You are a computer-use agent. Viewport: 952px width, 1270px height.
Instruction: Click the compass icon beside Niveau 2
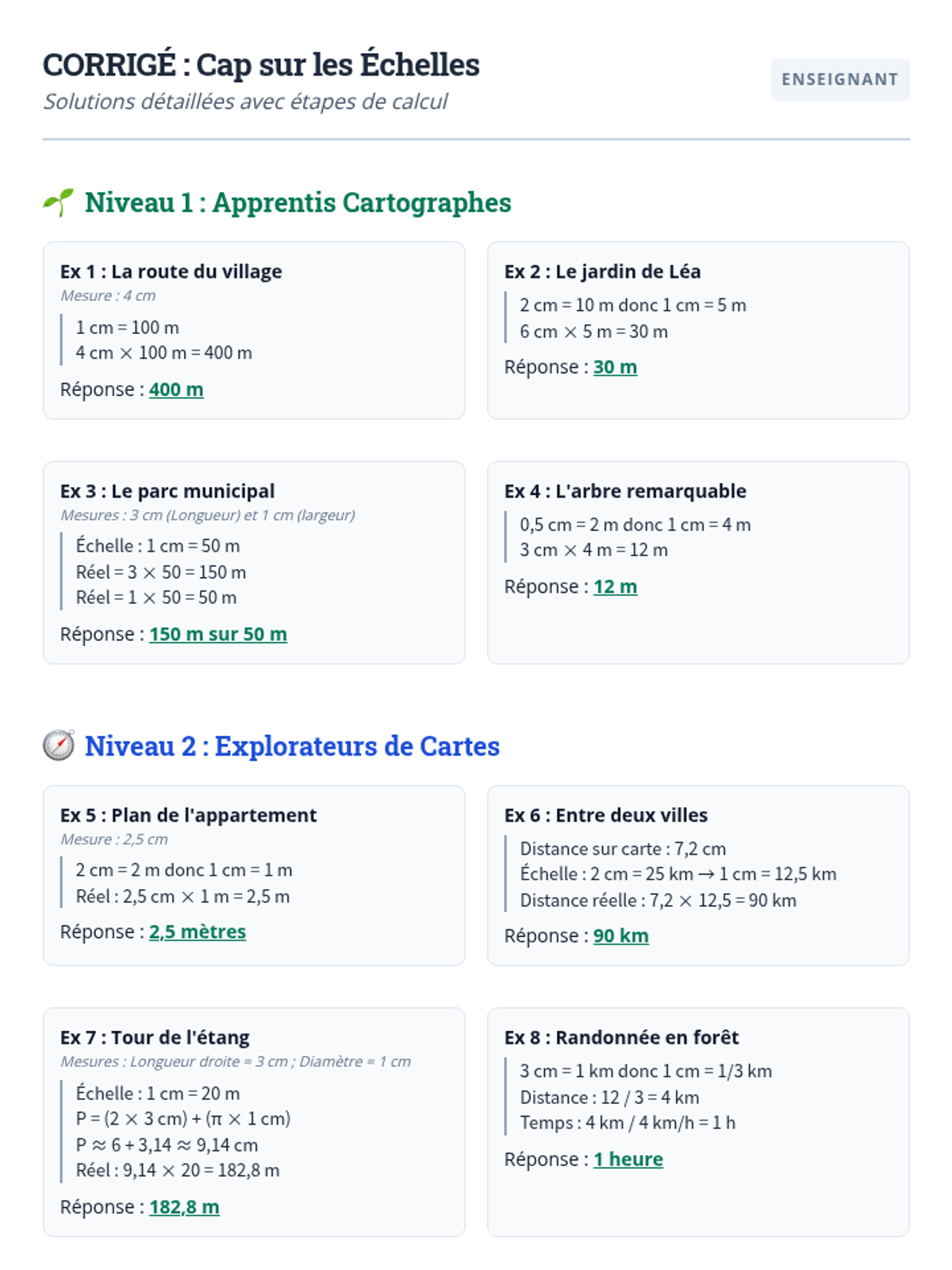pos(59,745)
